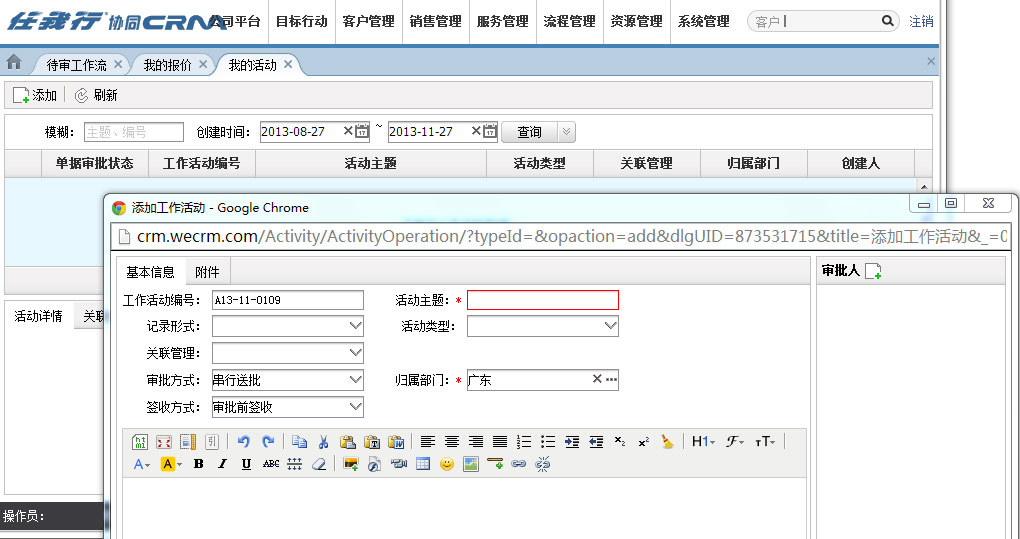Click the 查询 search button

pyautogui.click(x=529, y=132)
